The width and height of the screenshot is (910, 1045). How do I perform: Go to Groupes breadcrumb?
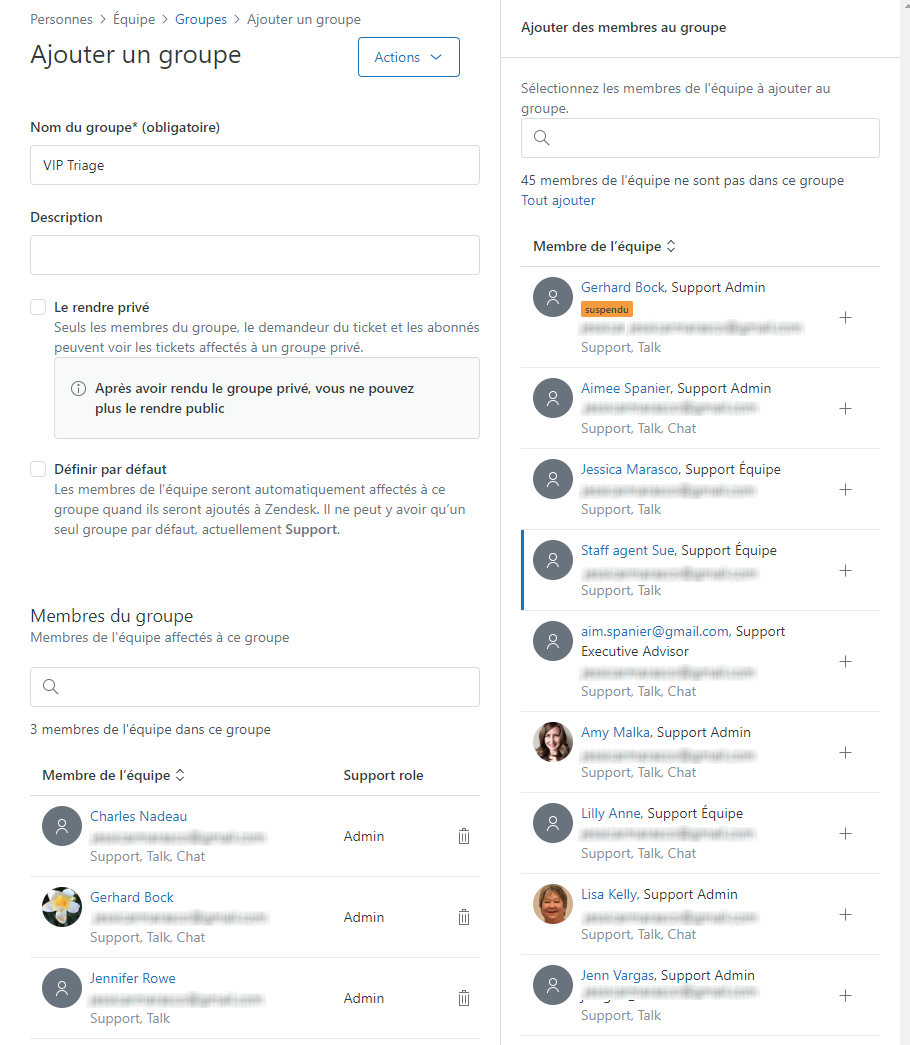[201, 19]
